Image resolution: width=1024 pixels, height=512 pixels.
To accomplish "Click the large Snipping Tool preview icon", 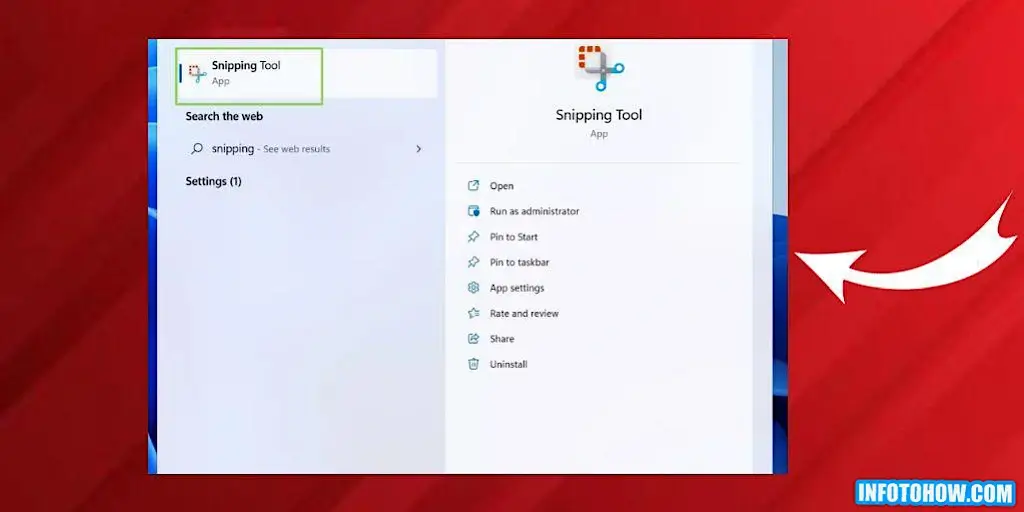I will click(x=600, y=67).
